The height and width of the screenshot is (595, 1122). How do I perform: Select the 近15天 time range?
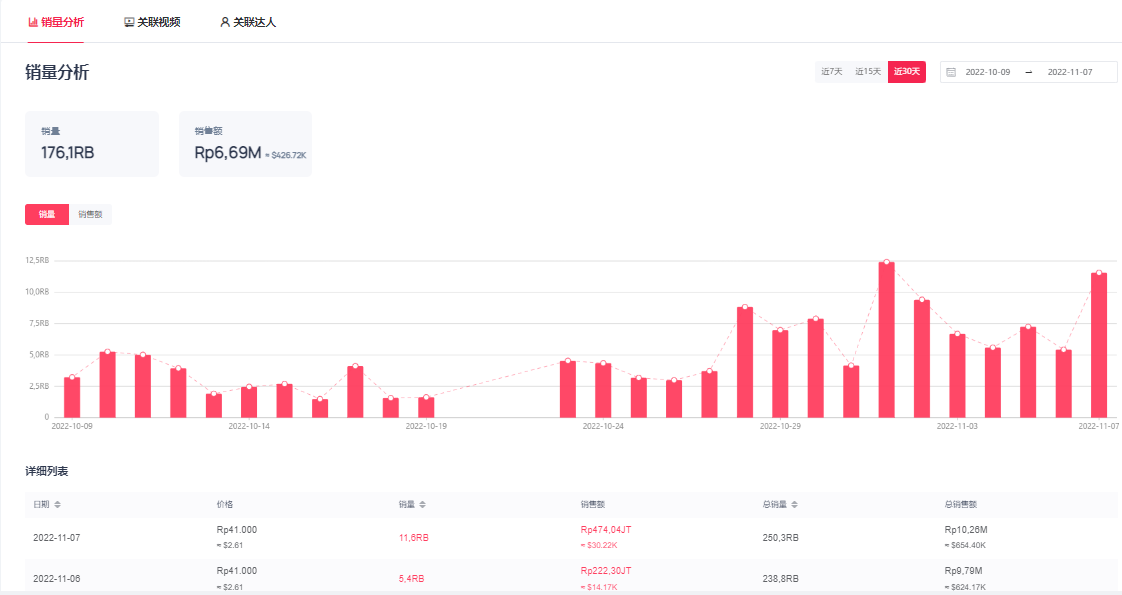click(x=868, y=72)
